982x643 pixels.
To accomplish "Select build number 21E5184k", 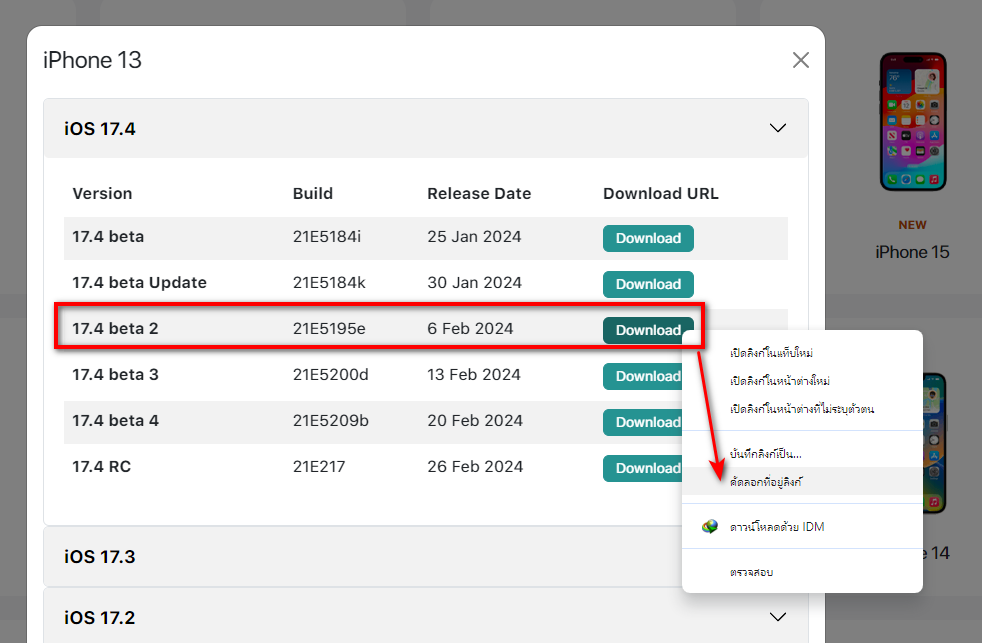I will (x=329, y=283).
